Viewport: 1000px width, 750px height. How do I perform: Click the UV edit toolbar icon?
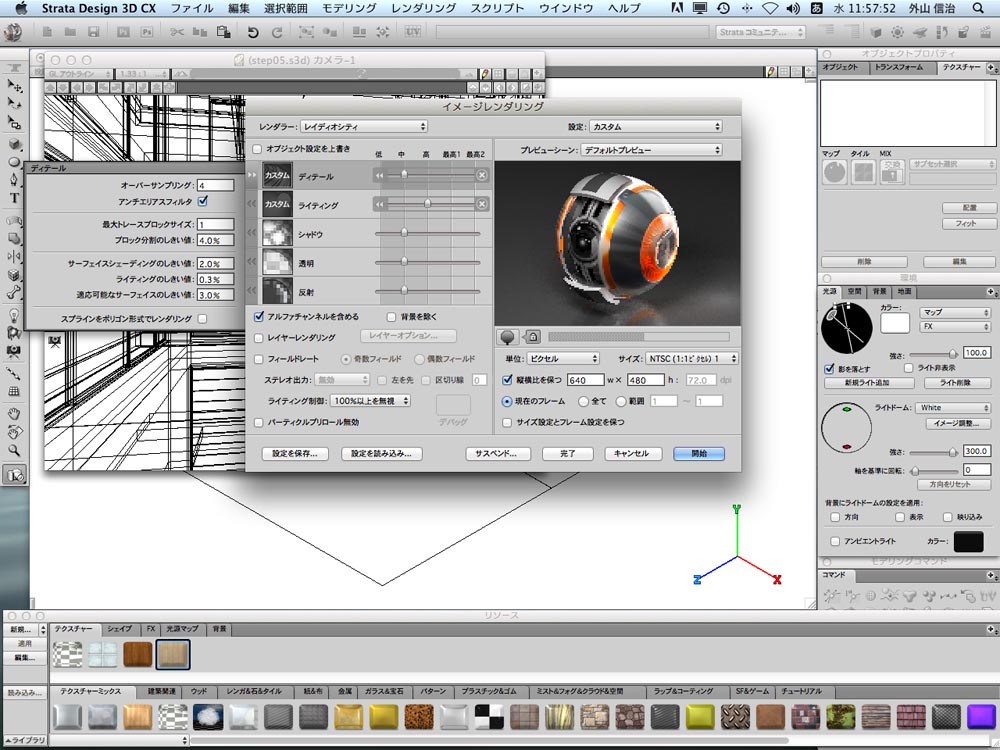pyautogui.click(x=413, y=32)
